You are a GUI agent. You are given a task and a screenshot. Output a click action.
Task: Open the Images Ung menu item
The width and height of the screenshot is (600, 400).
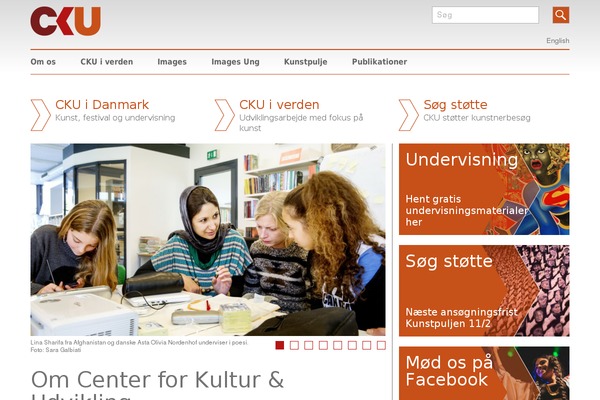click(235, 62)
